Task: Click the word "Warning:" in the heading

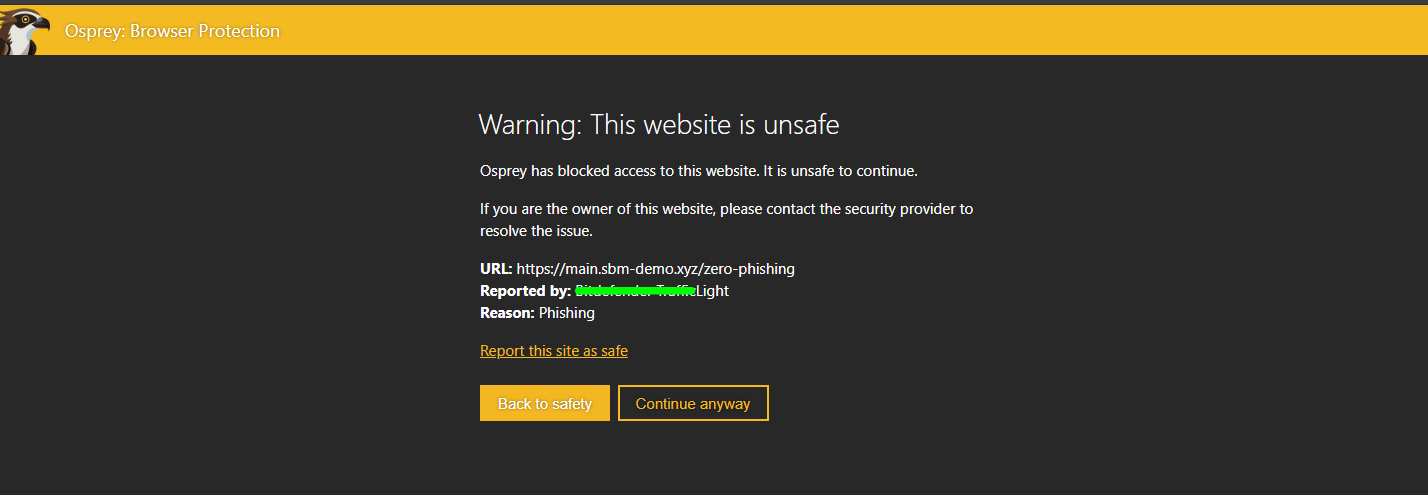Action: [x=530, y=125]
